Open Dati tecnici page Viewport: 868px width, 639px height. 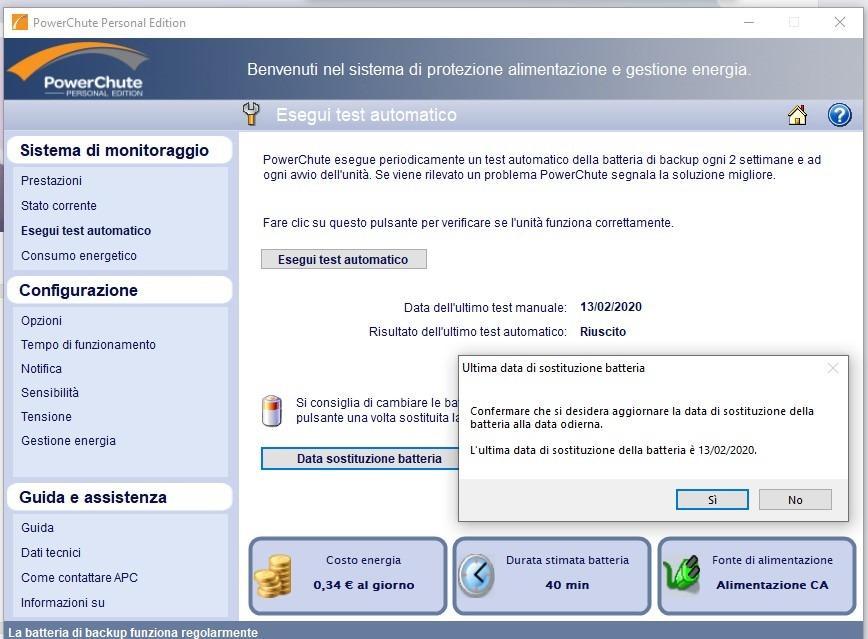pos(51,553)
